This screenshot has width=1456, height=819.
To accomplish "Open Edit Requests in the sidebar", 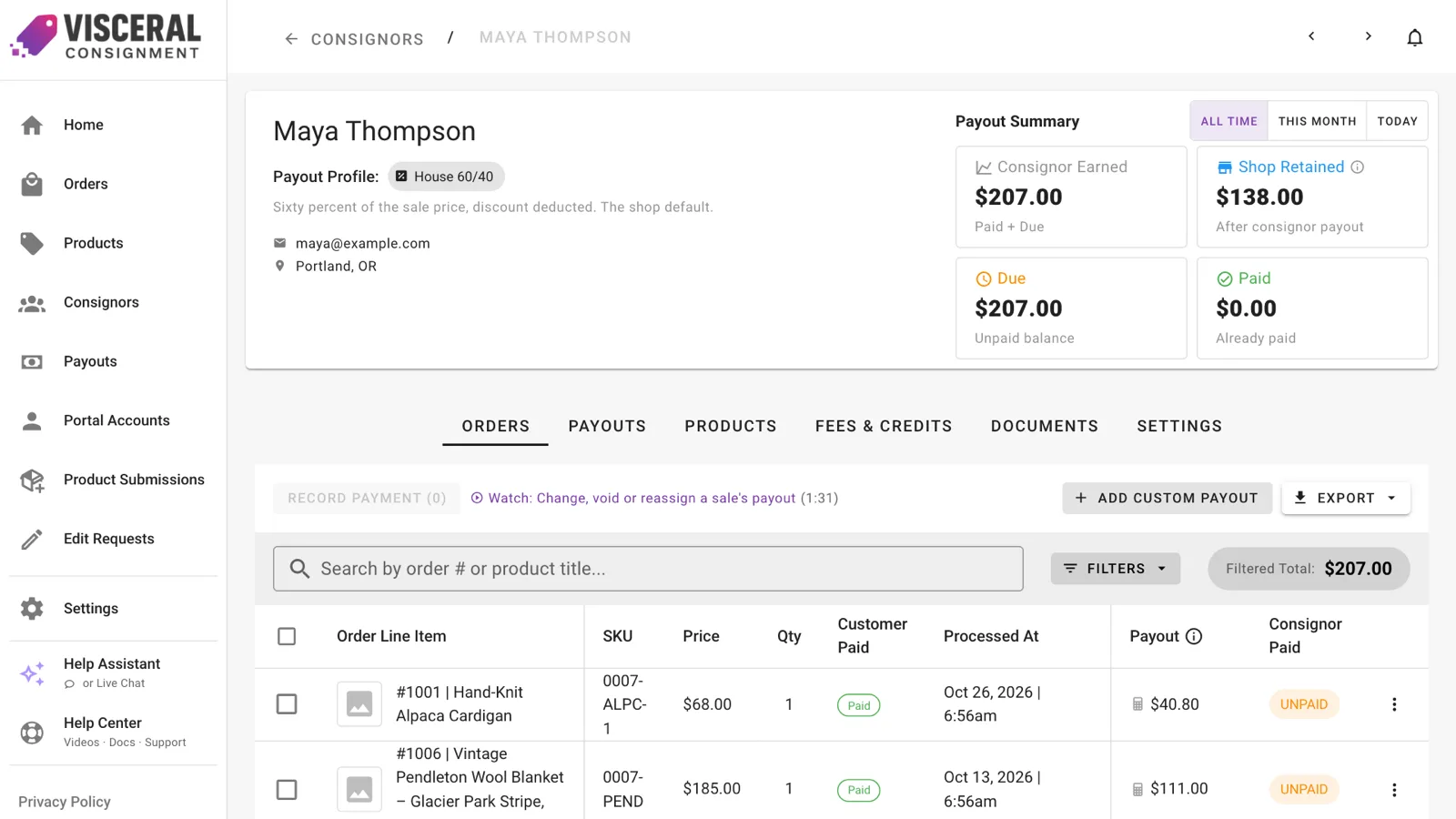I will [x=113, y=539].
